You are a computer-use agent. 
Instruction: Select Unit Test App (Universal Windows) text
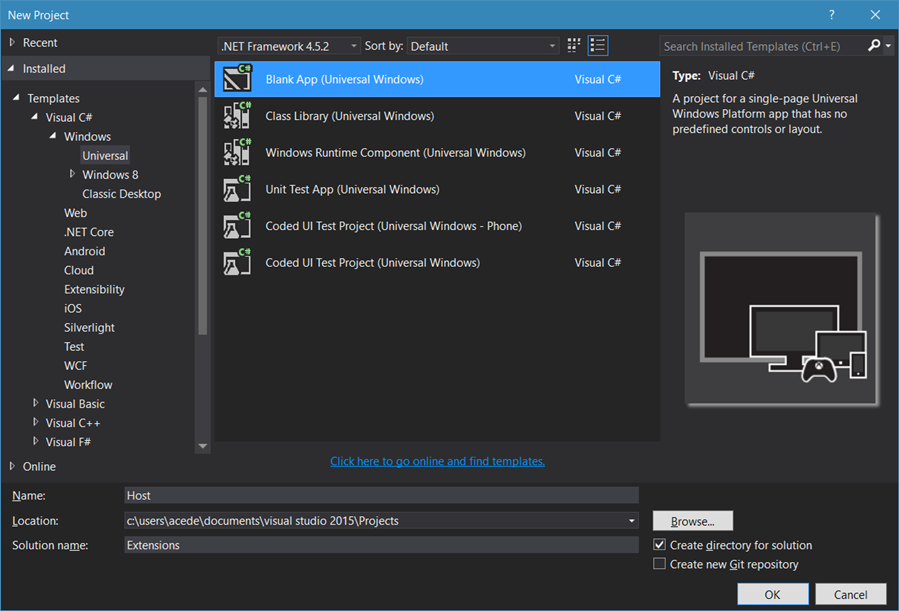pyautogui.click(x=352, y=189)
